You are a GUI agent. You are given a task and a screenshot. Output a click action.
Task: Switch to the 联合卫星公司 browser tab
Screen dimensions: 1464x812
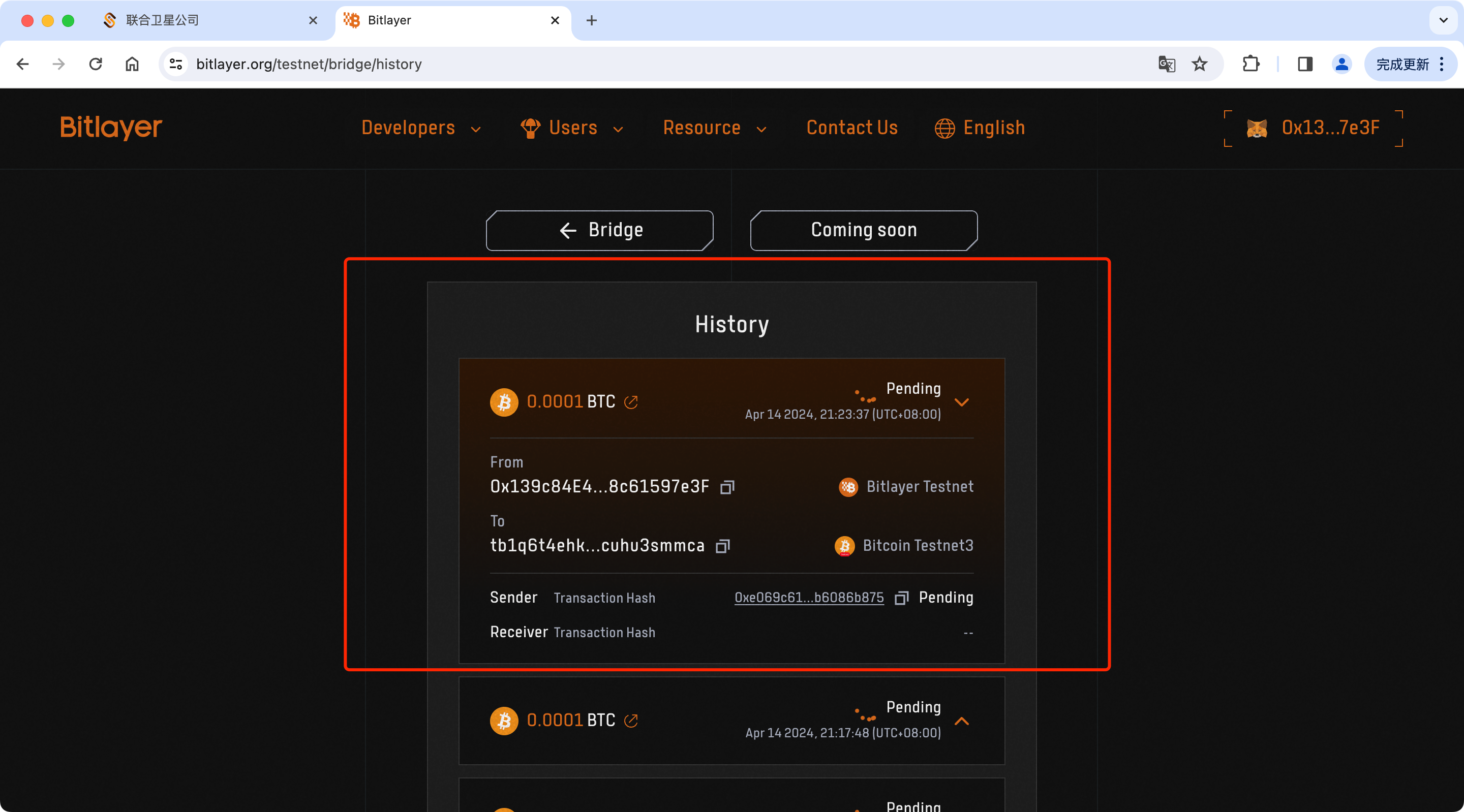coord(162,20)
